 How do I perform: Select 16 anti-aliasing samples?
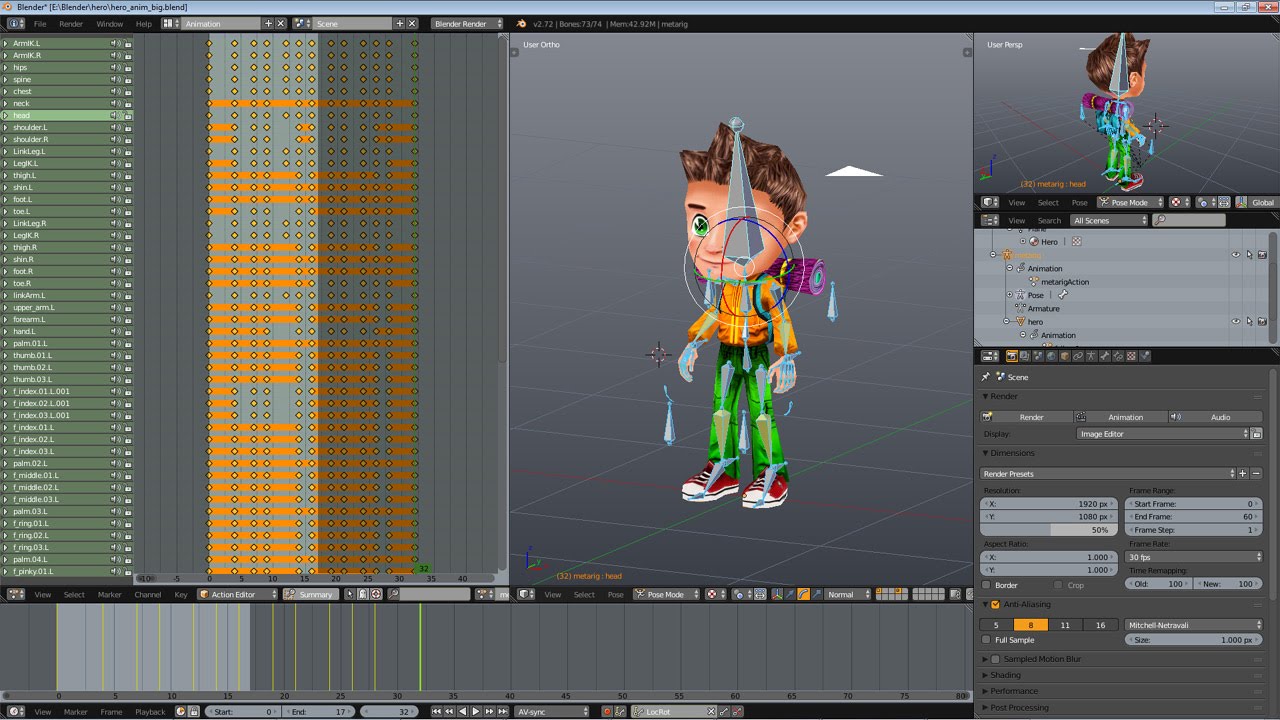click(1100, 625)
